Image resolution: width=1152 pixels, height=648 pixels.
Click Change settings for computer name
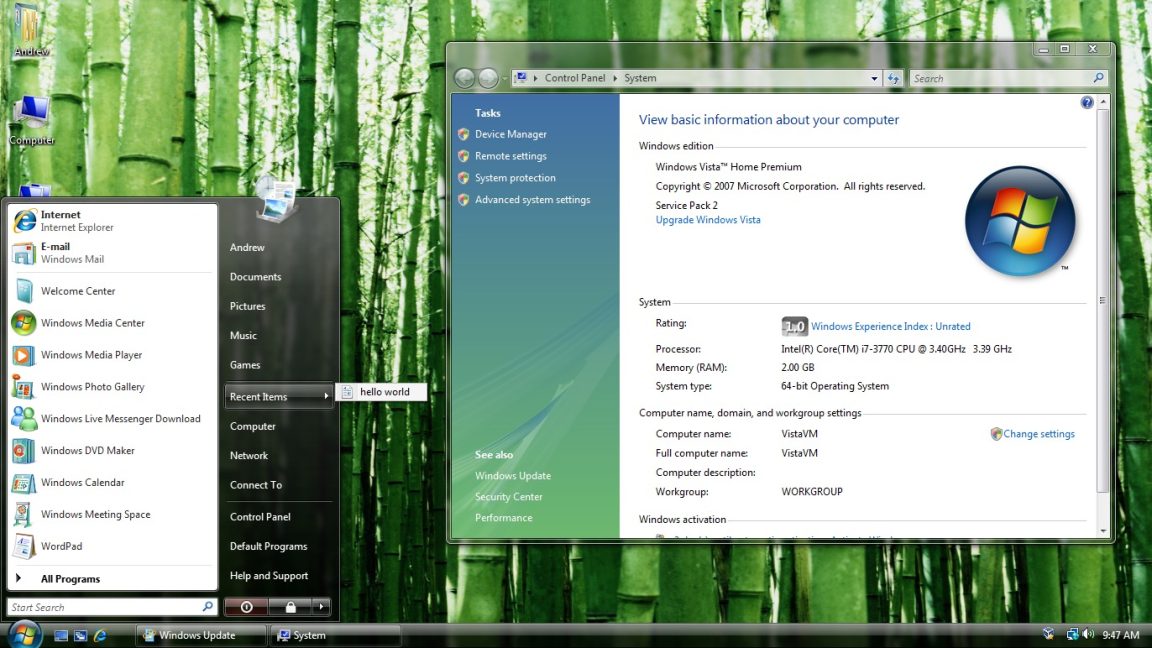click(1039, 433)
